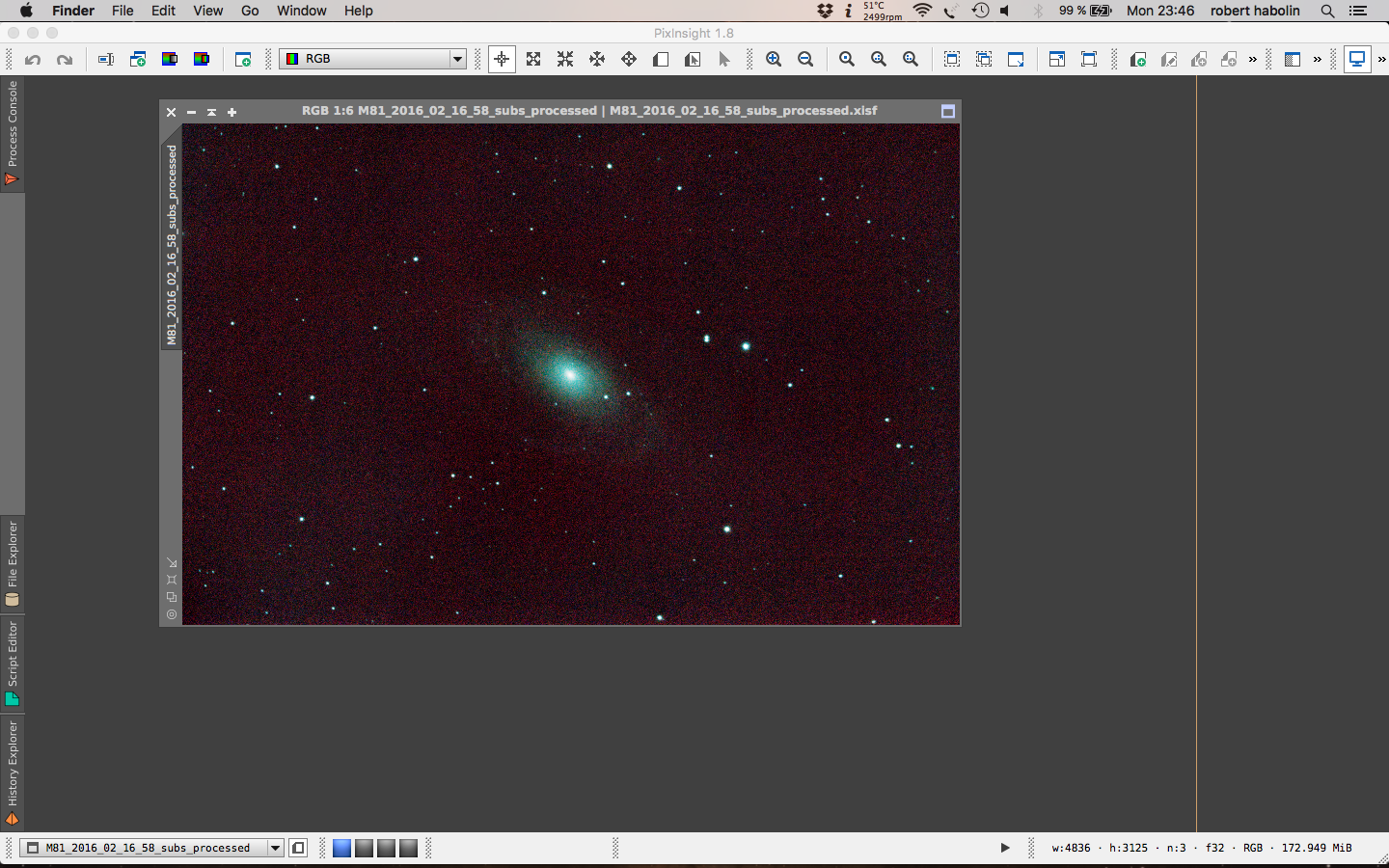Open the Process Console side tab
Screen dimensions: 1389x868
(x=13, y=133)
